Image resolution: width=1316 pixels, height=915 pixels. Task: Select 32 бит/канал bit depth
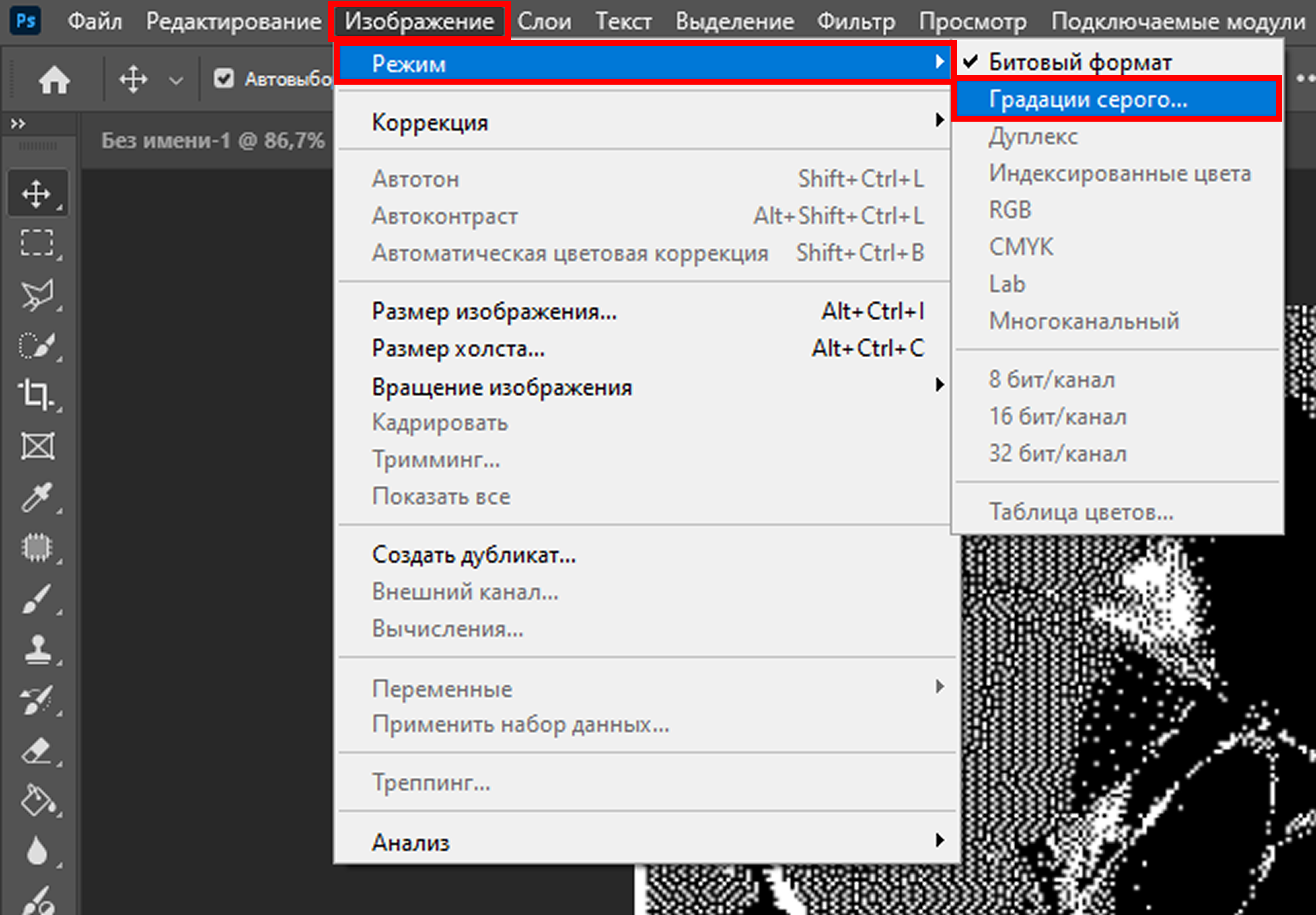(1117, 453)
